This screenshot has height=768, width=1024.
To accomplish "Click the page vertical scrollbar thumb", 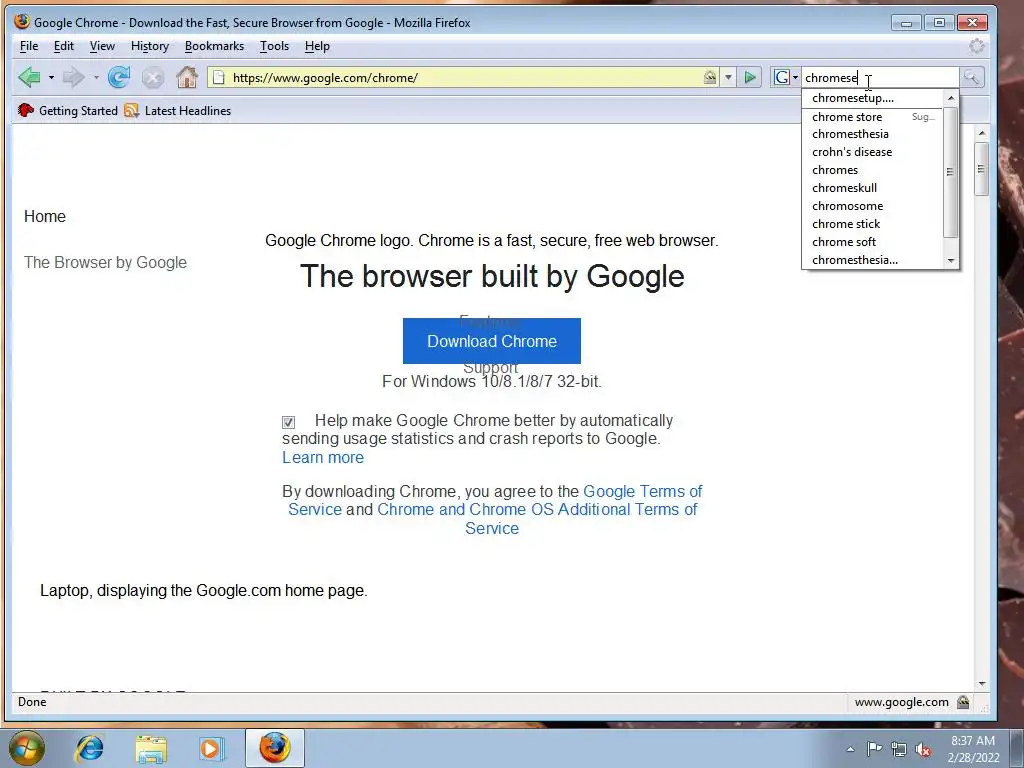I will [981, 168].
